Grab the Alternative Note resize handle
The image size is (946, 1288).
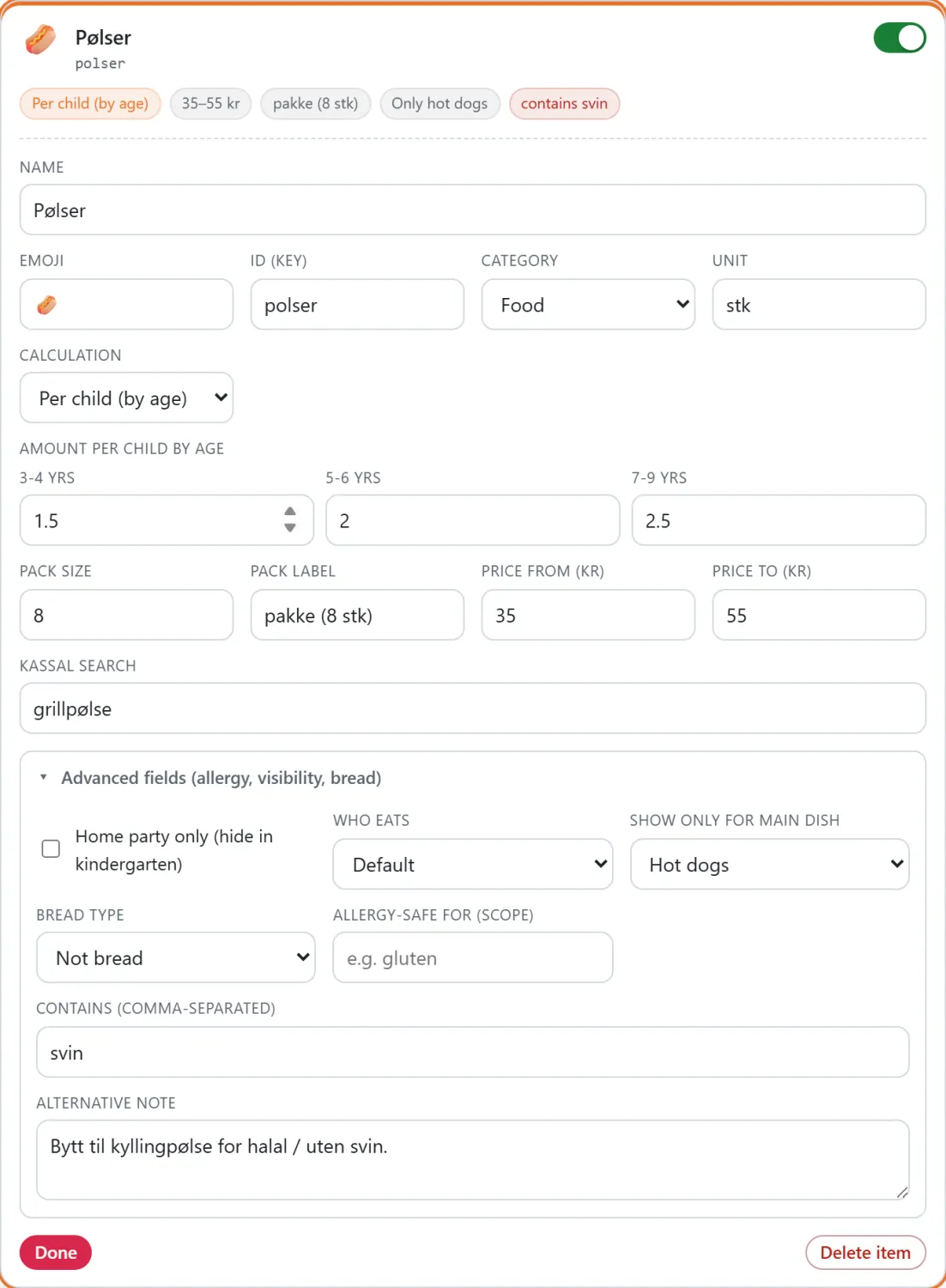click(901, 1192)
